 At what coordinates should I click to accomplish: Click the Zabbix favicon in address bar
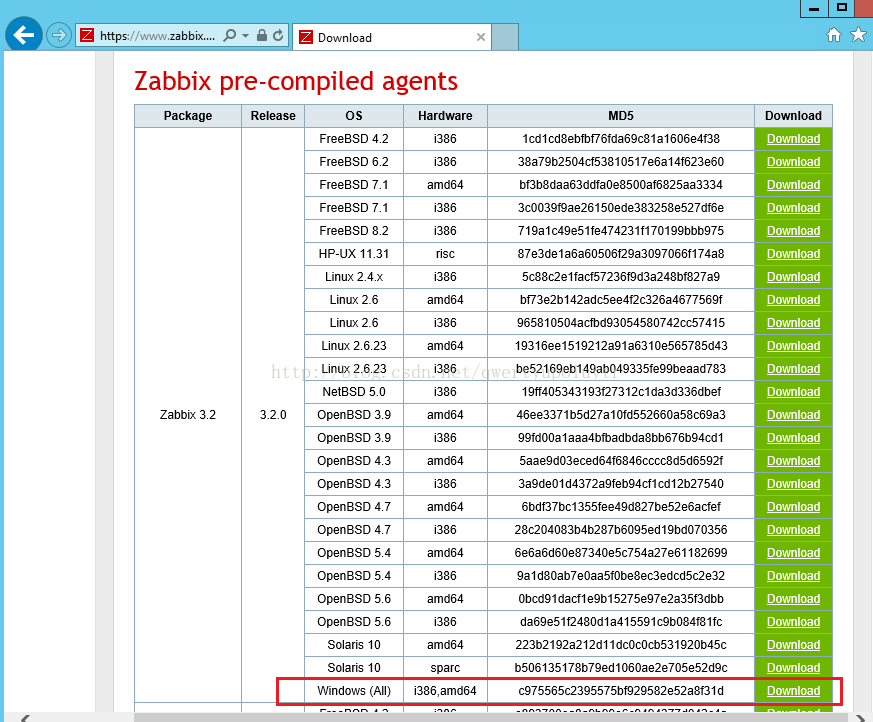click(87, 36)
